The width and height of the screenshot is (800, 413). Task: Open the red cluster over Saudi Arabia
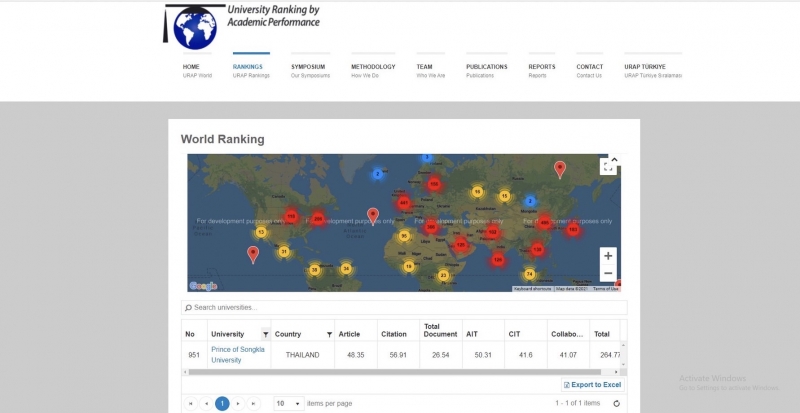[x=461, y=245]
